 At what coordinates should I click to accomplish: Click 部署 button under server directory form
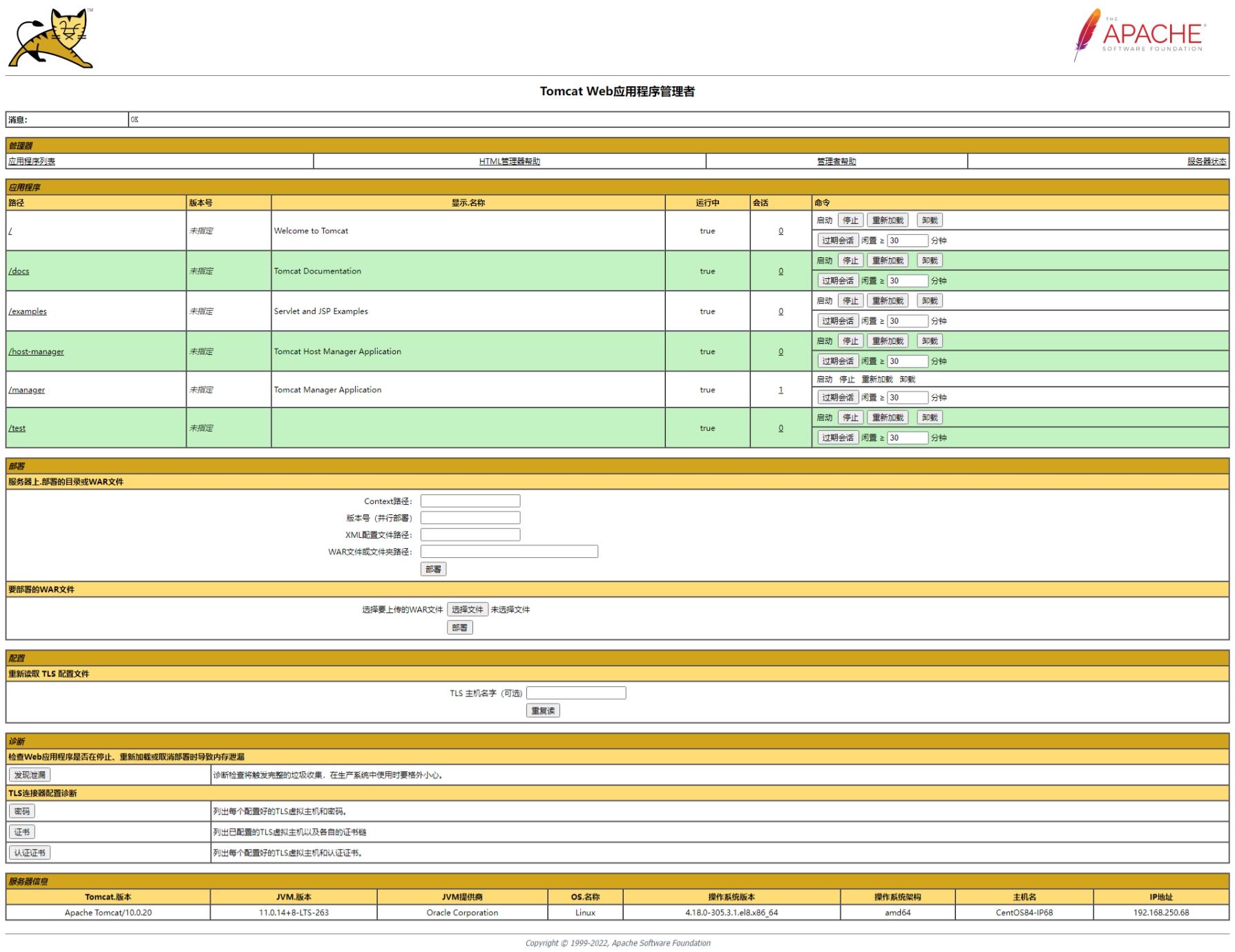pyautogui.click(x=433, y=569)
